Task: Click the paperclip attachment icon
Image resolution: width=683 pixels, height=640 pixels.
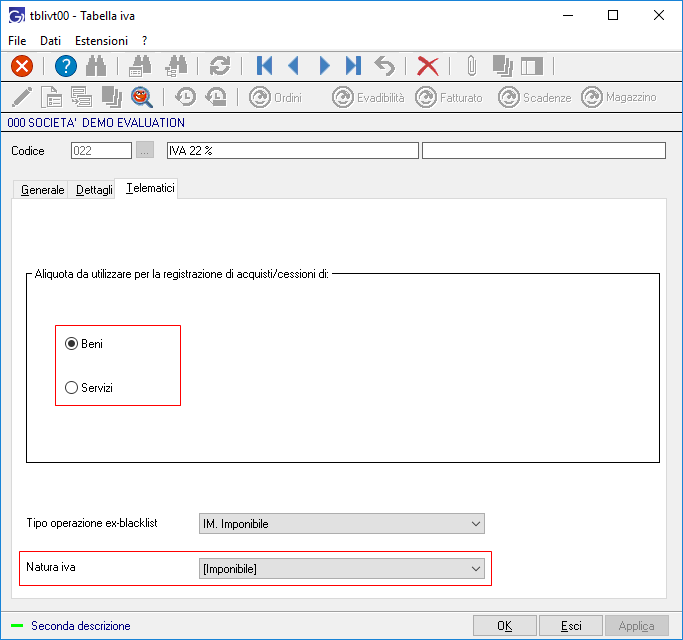Action: (x=472, y=66)
